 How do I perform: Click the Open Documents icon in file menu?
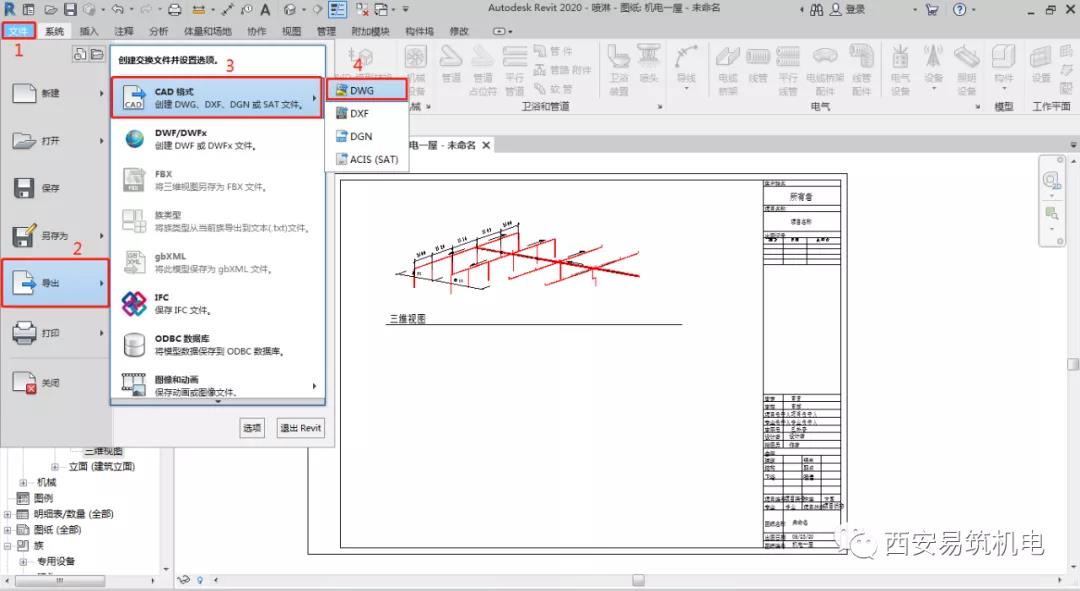point(96,54)
